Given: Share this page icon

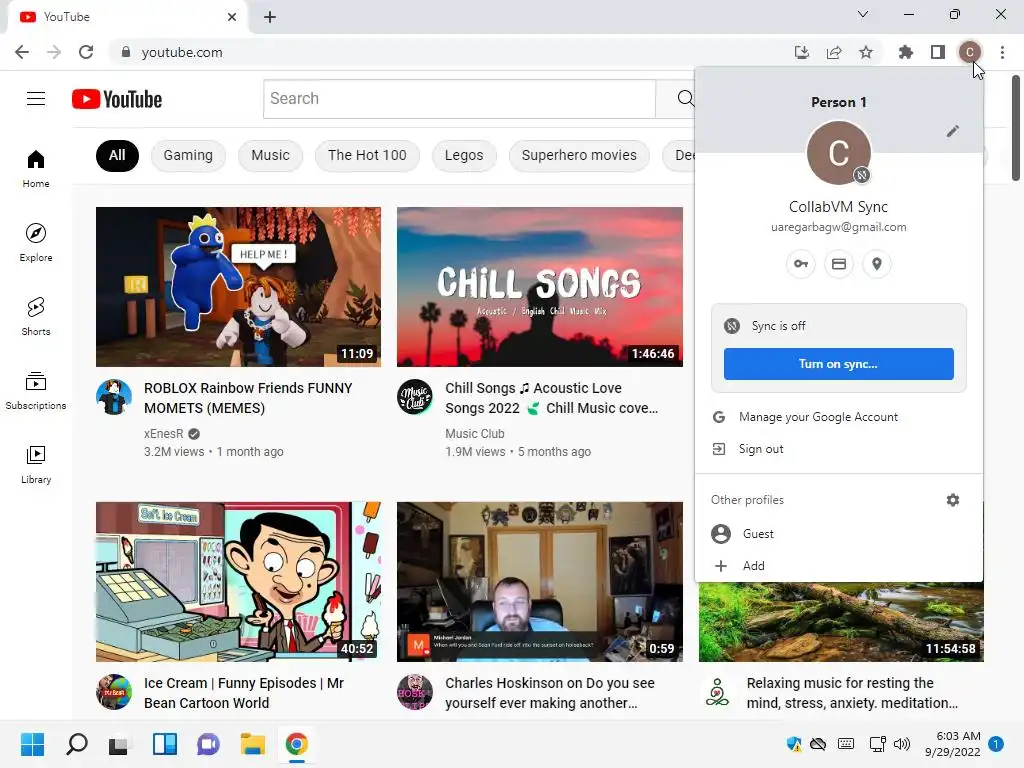Looking at the screenshot, I should point(834,52).
